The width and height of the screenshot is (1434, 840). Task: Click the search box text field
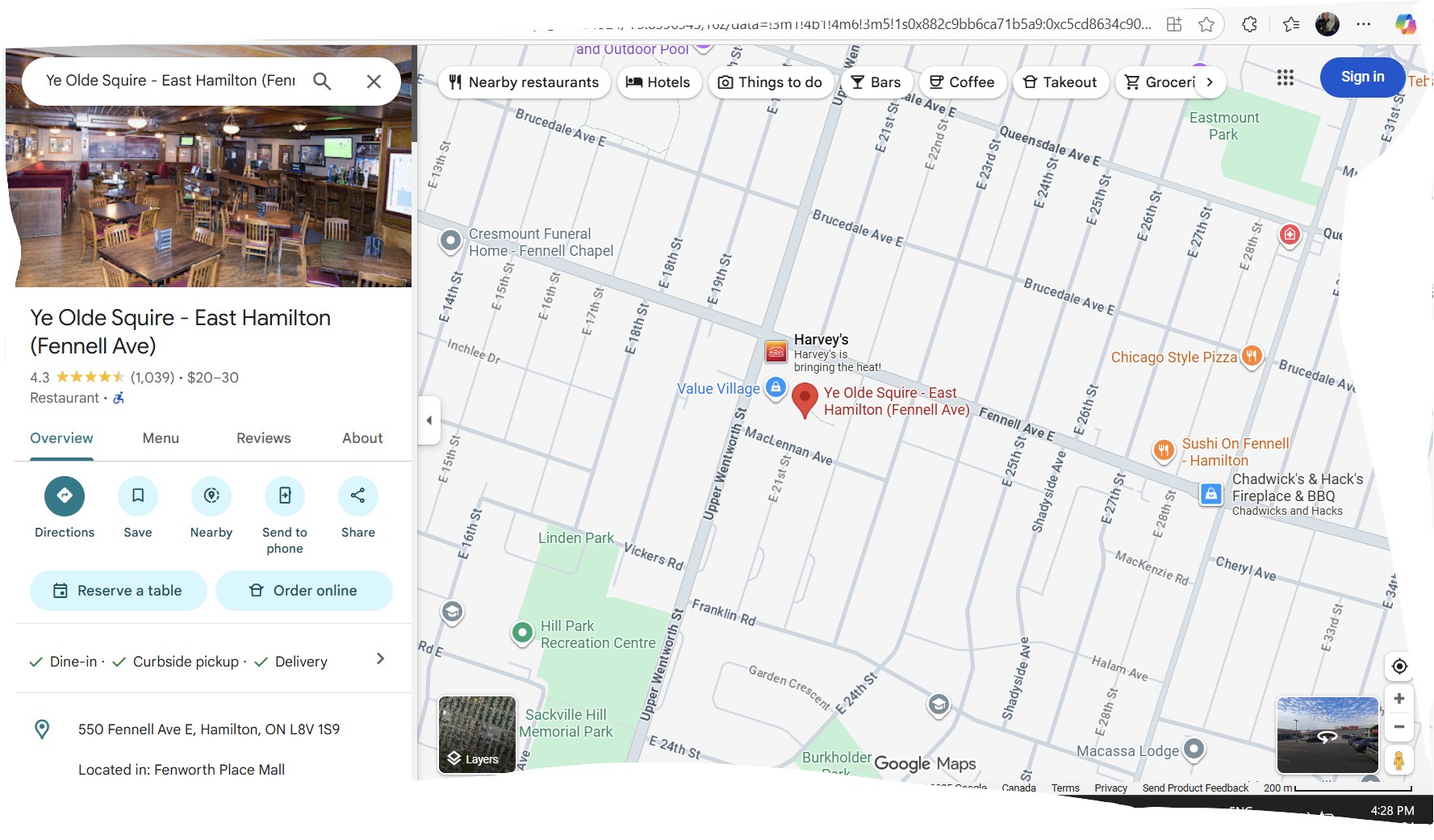point(169,81)
